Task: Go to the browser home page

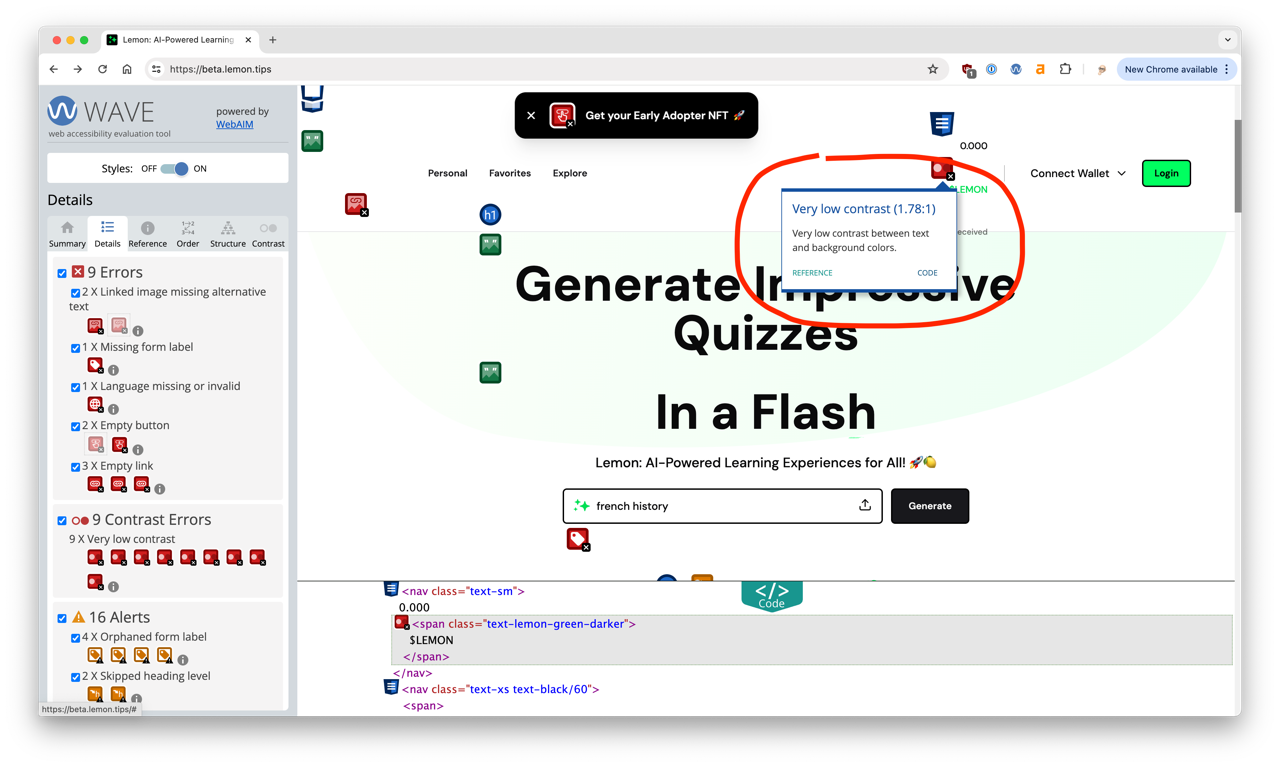Action: coord(127,69)
